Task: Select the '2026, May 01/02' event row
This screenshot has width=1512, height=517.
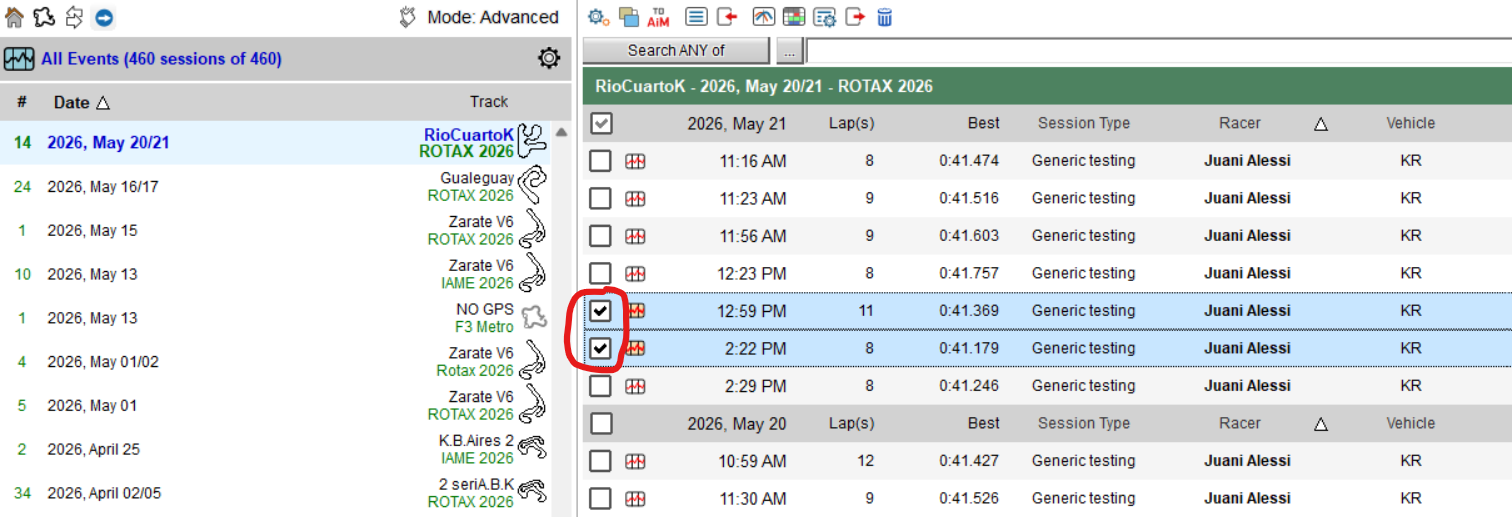Action: pos(275,361)
